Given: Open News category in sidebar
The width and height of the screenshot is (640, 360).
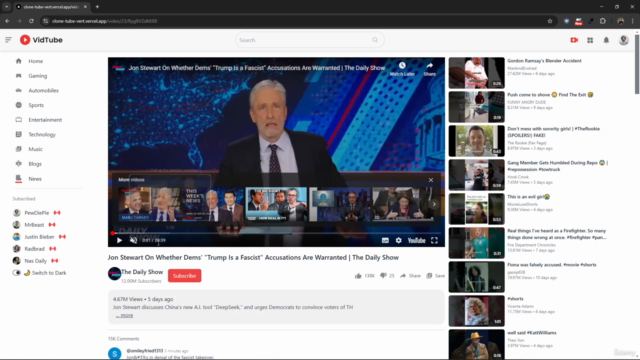Looking at the screenshot, I should pos(35,179).
